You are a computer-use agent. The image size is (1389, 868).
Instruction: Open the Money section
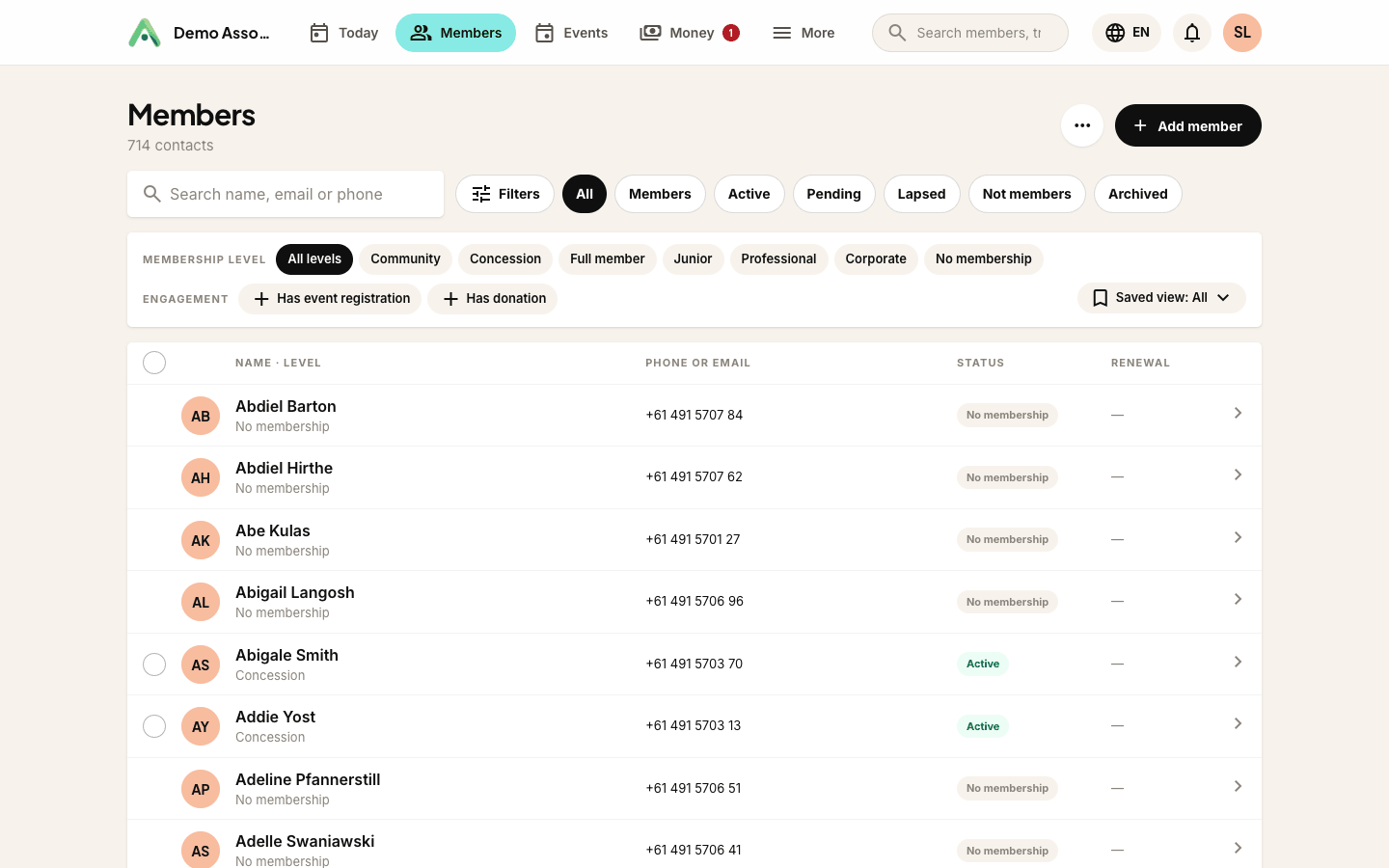tap(689, 33)
